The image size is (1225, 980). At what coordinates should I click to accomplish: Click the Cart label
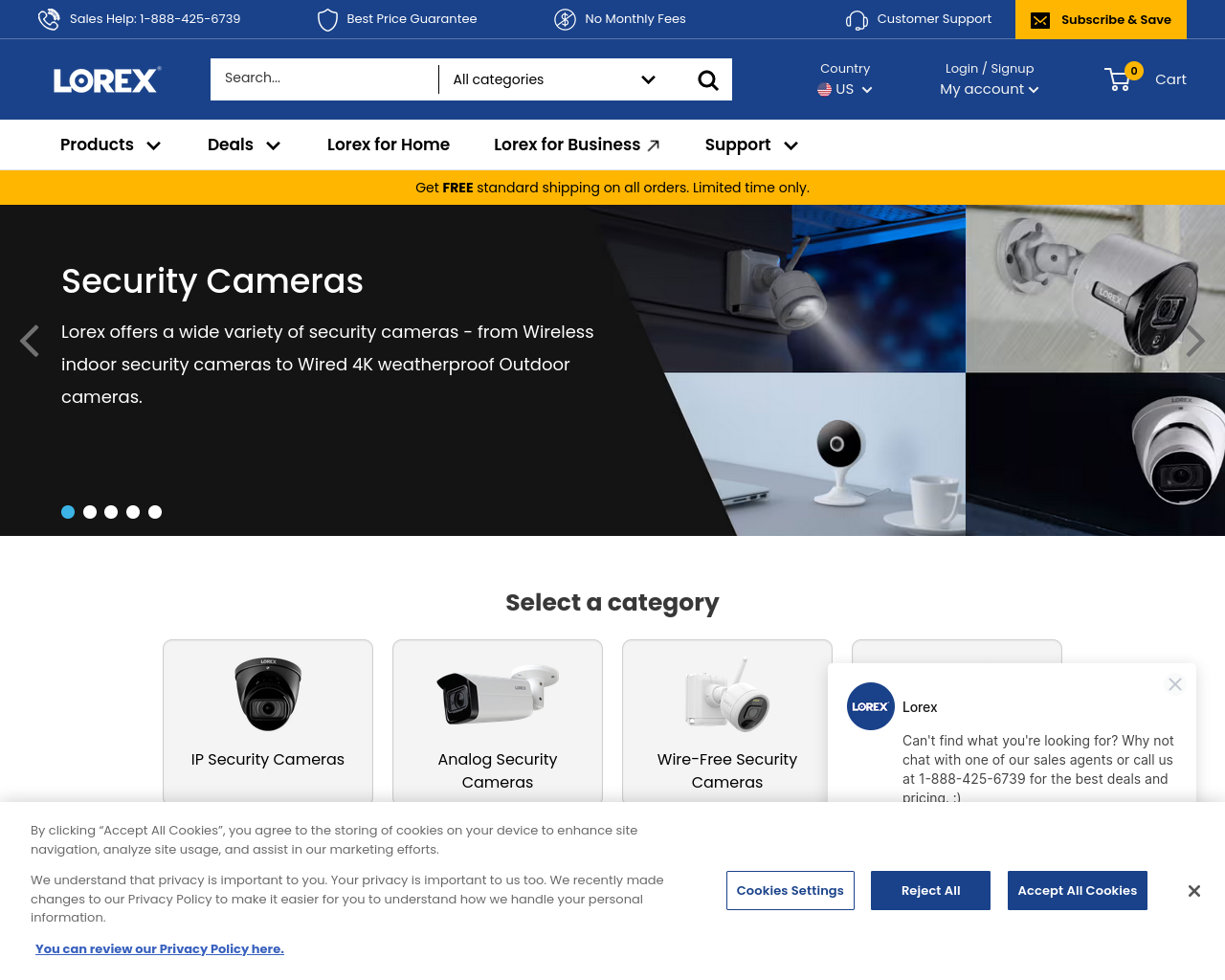pyautogui.click(x=1170, y=79)
